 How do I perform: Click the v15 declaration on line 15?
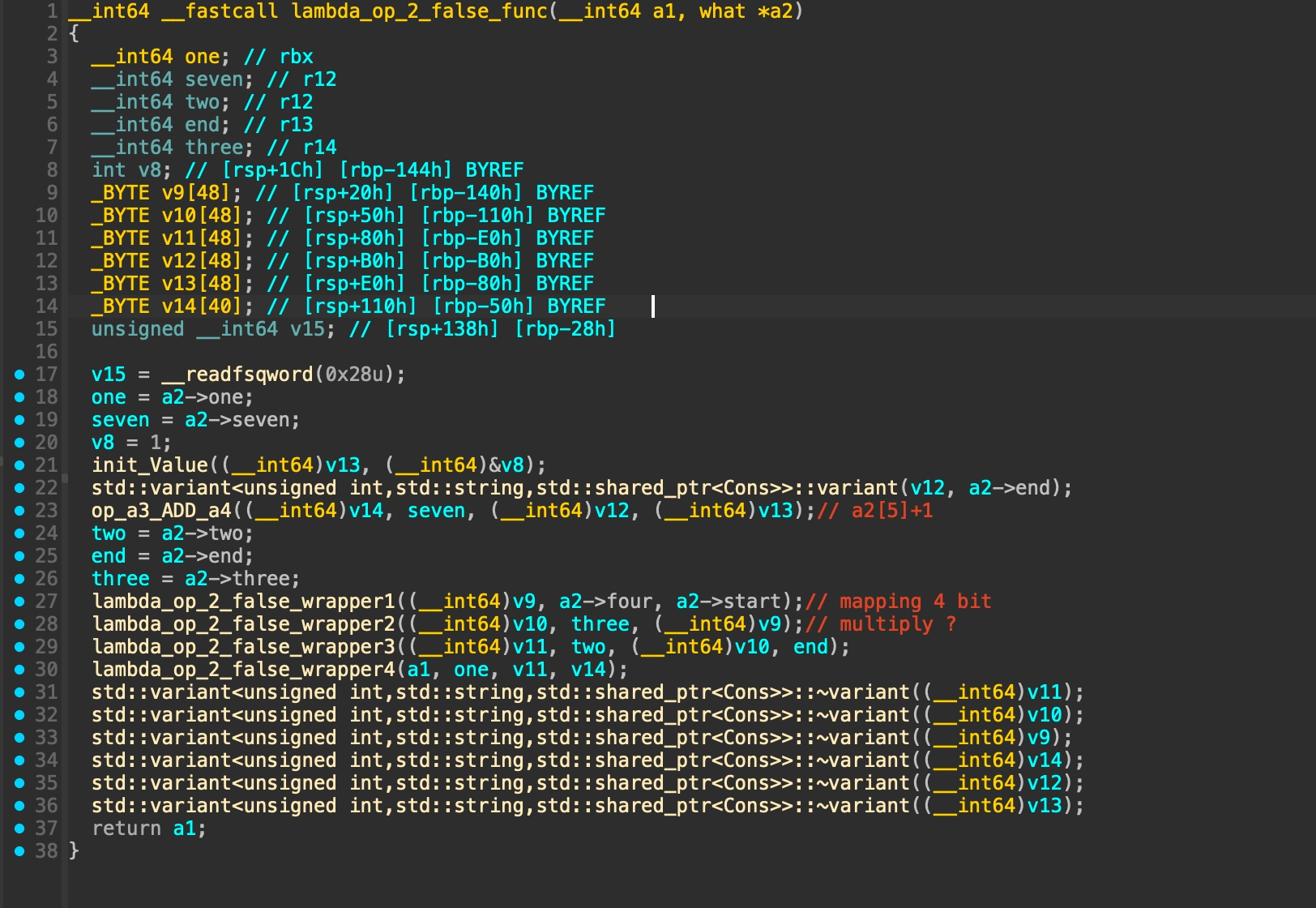(x=307, y=329)
